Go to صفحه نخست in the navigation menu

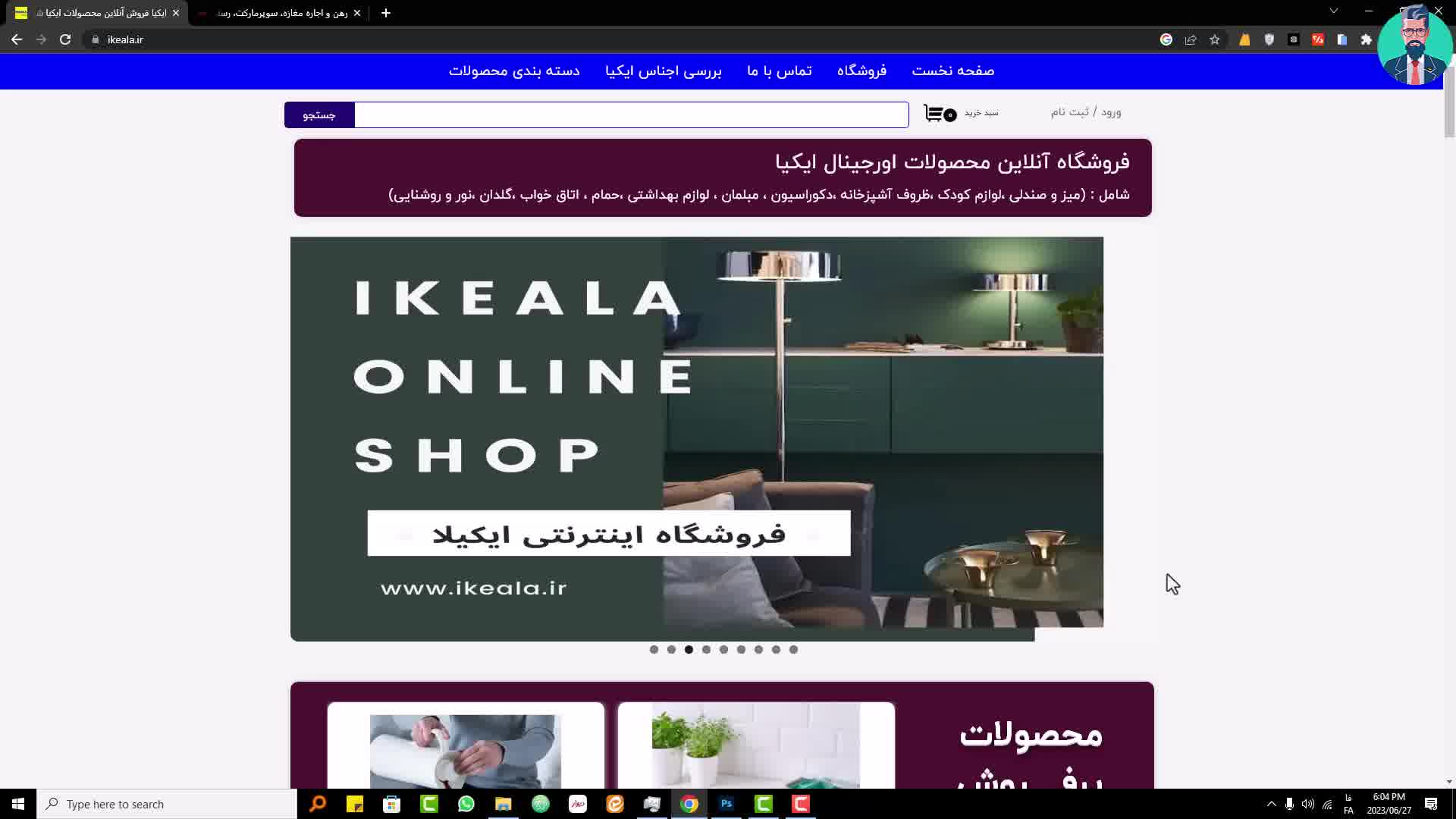tap(952, 71)
